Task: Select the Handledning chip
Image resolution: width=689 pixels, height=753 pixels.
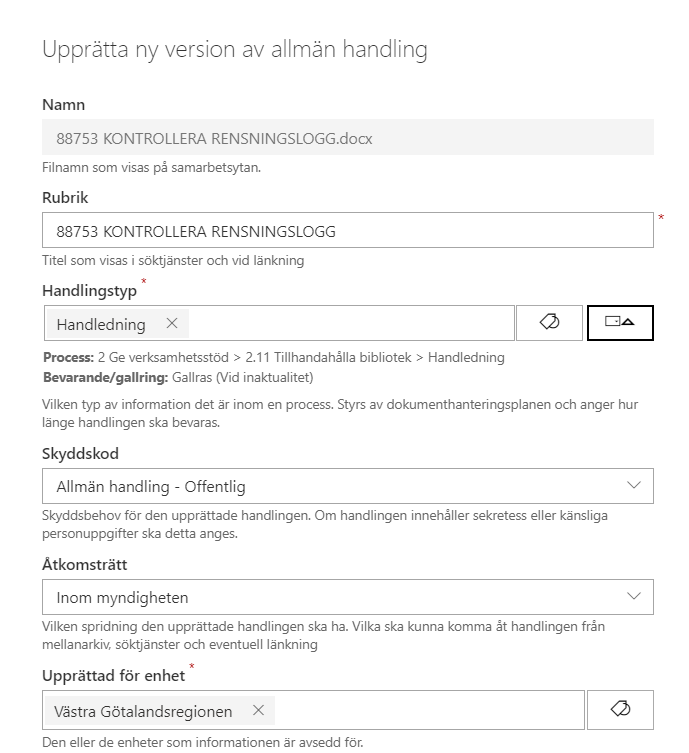Action: pos(101,324)
